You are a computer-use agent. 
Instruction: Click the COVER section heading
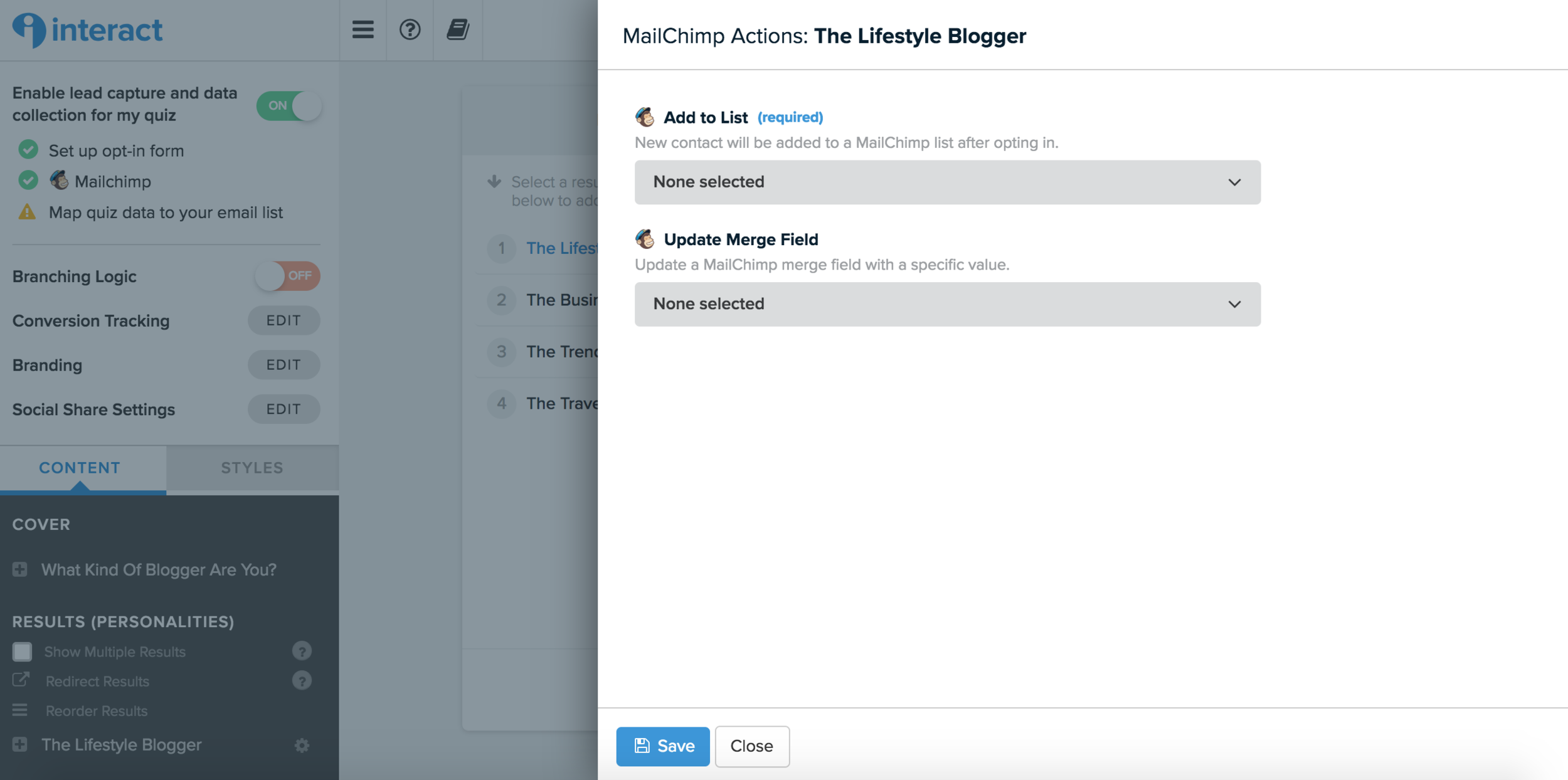click(41, 524)
